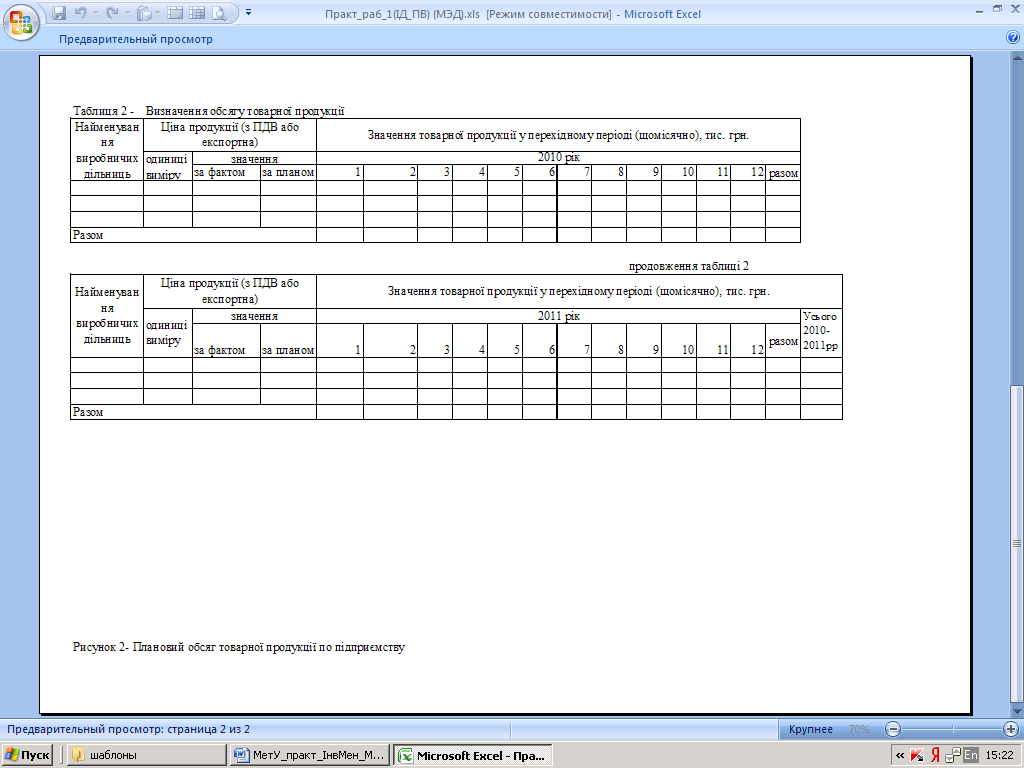Image resolution: width=1024 pixels, height=768 pixels.
Task: Click the zoom in plus button
Action: tap(1010, 729)
